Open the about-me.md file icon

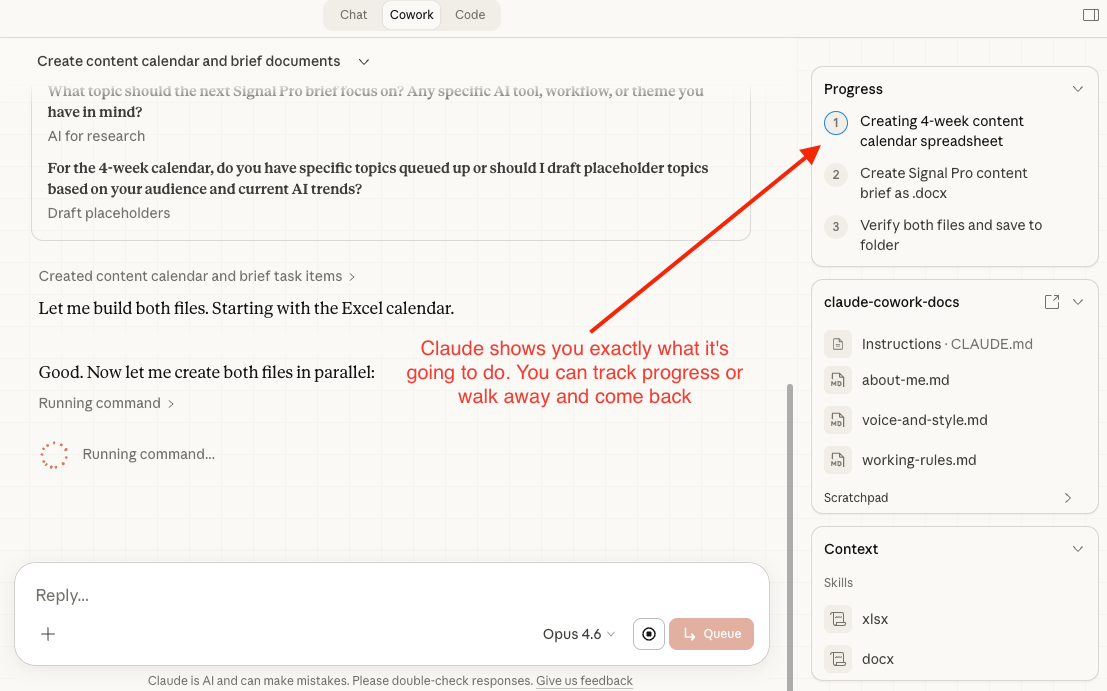pyautogui.click(x=837, y=380)
